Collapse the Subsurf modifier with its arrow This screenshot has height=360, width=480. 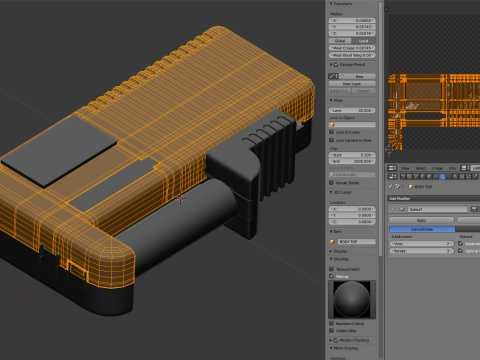click(x=392, y=209)
